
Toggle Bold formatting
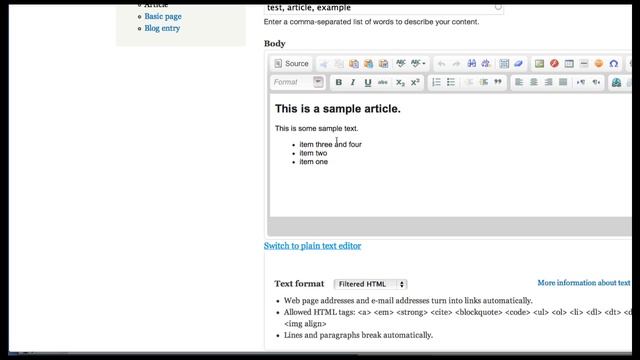pos(338,82)
